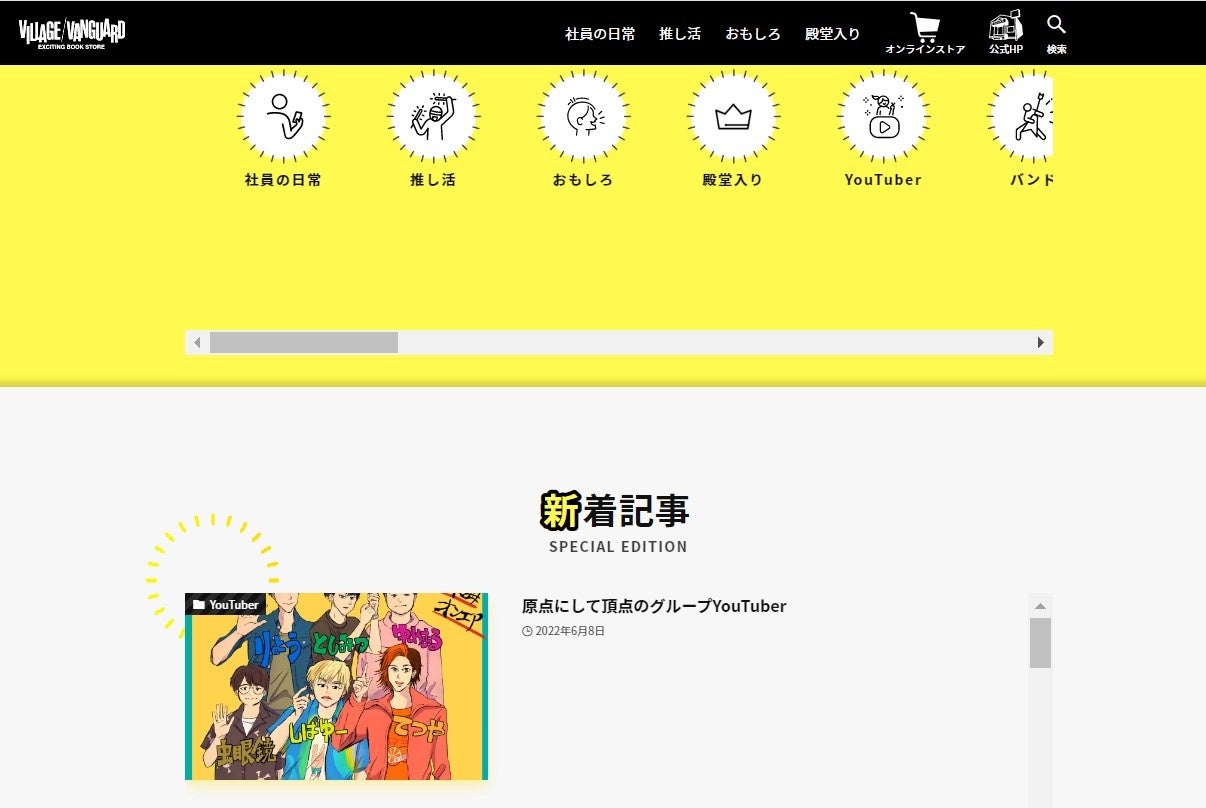Select the 推し活 fan-cheering circle icon

click(x=433, y=115)
